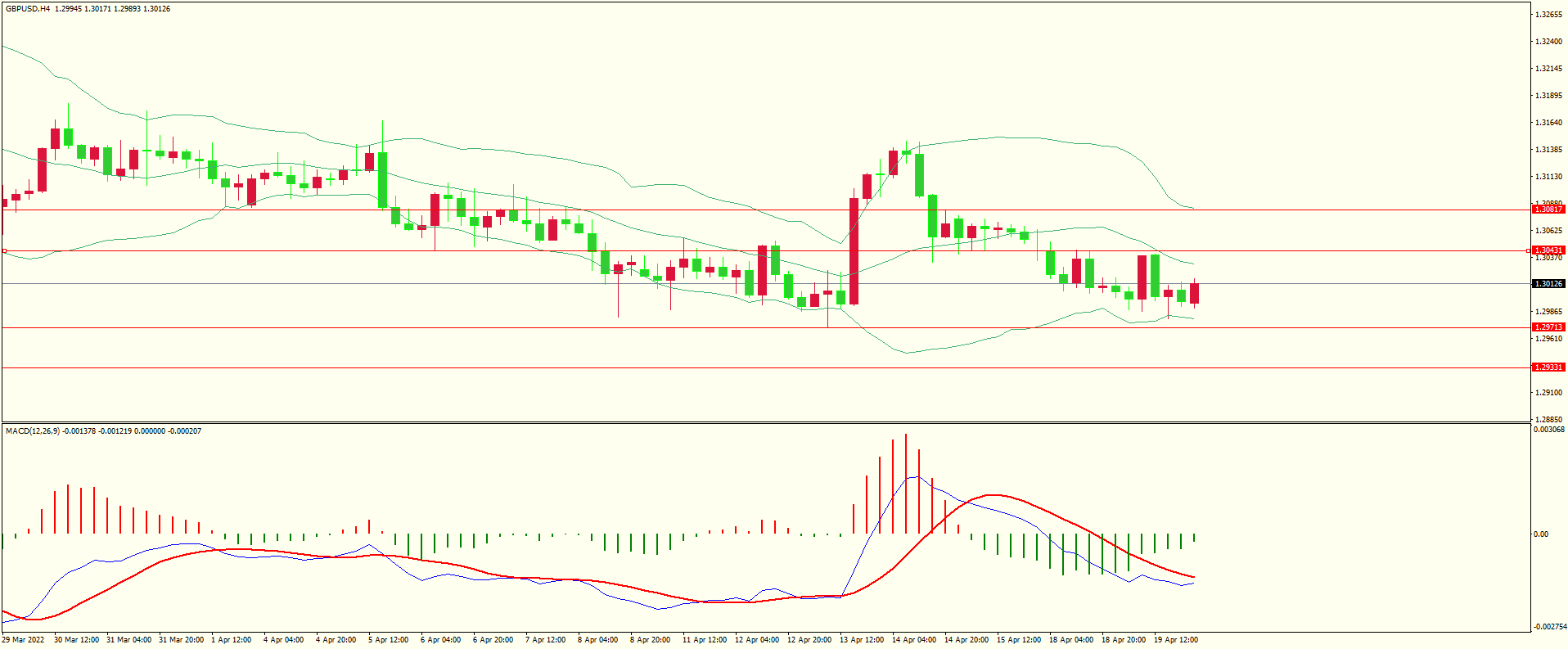Click the 1.32655 price scale label

pos(1548,15)
